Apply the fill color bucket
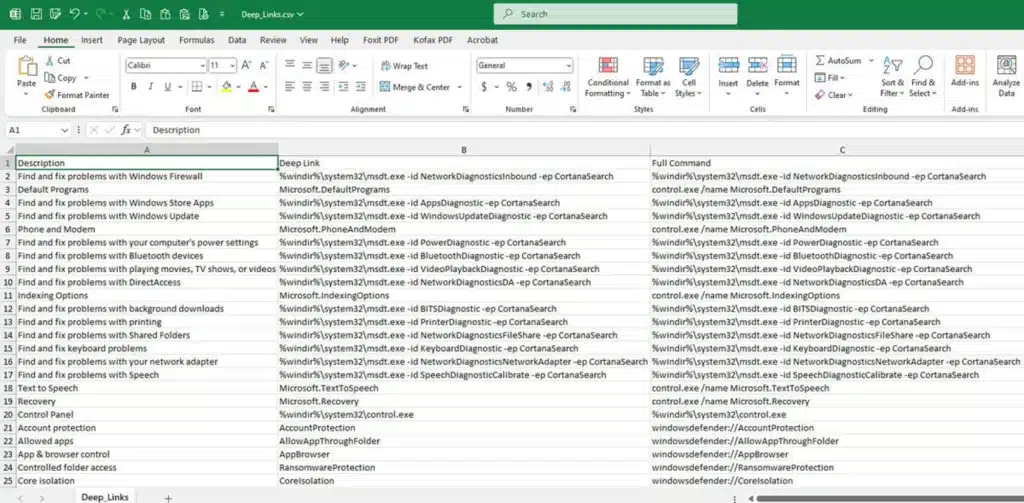 227,87
